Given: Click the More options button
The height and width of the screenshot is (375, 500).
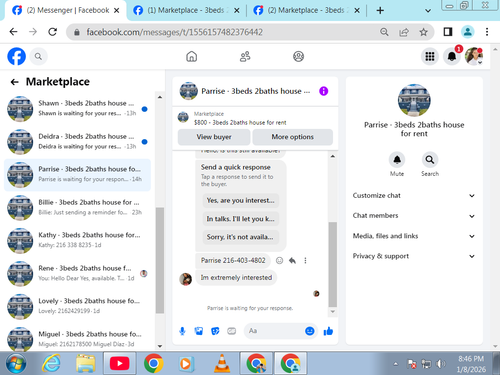Looking at the screenshot, I should click(292, 137).
